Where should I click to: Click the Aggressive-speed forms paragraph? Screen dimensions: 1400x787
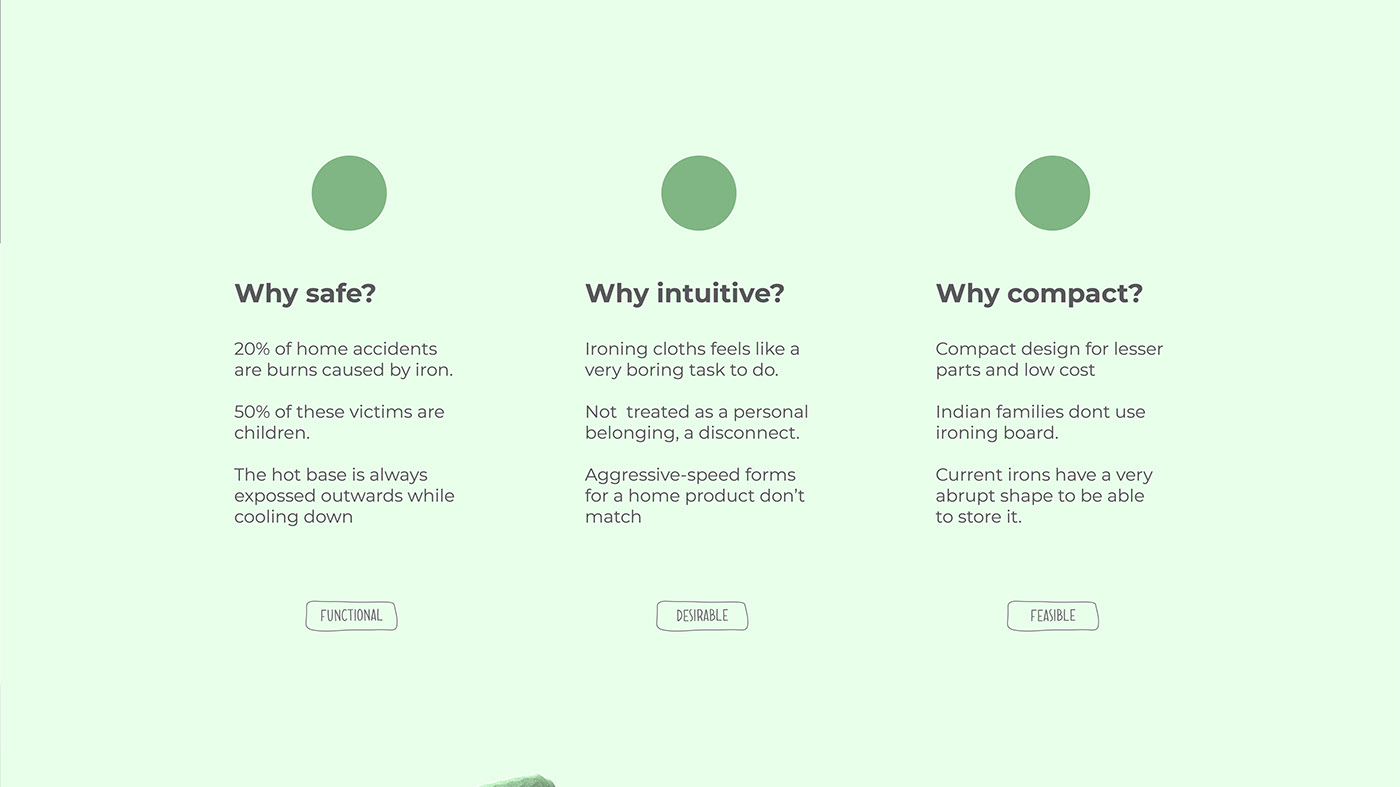point(694,496)
